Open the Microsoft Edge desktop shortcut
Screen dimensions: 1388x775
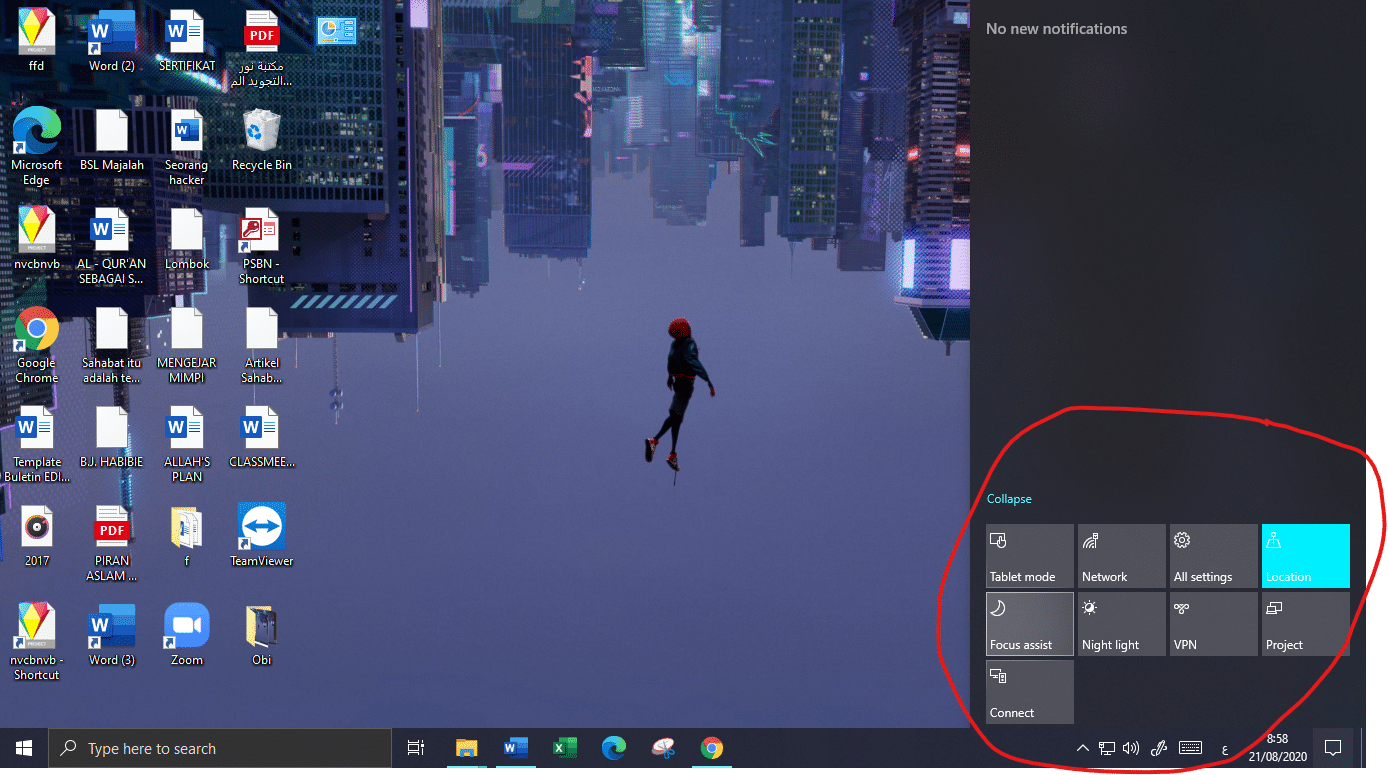36,147
